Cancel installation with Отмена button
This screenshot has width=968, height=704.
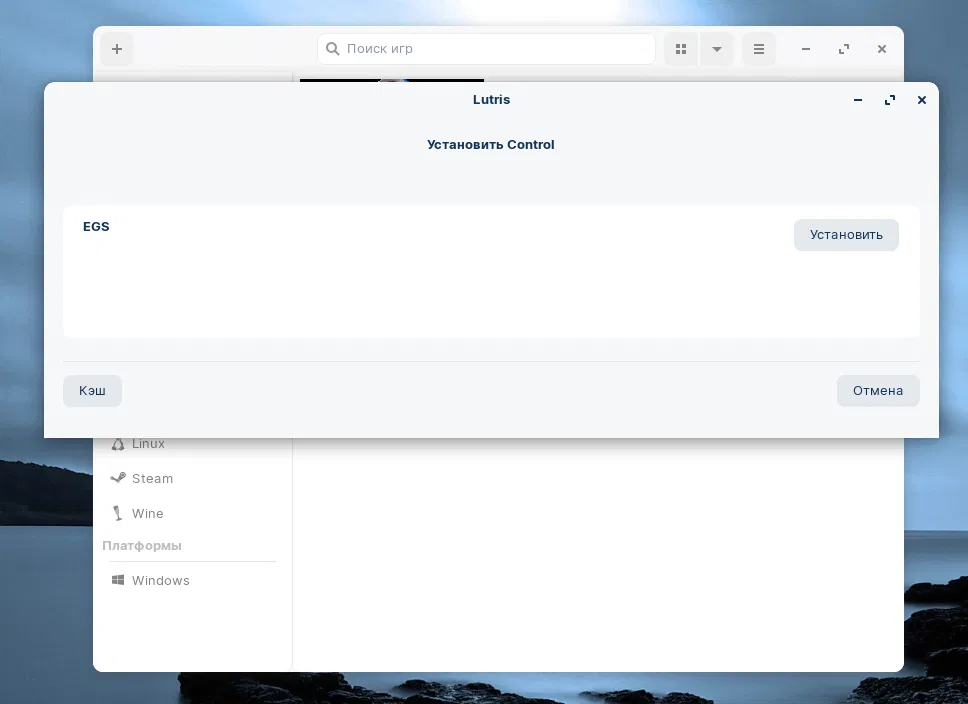pyautogui.click(x=878, y=390)
